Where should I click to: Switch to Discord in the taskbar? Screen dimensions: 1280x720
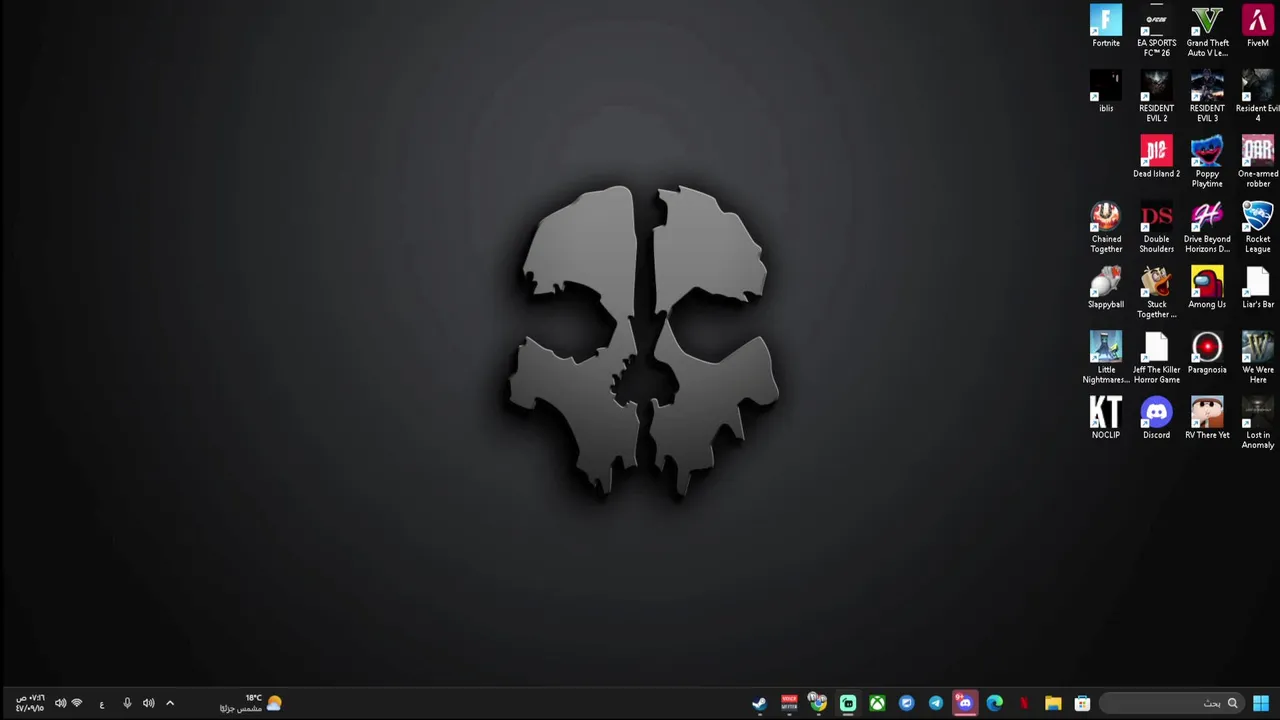tap(965, 703)
